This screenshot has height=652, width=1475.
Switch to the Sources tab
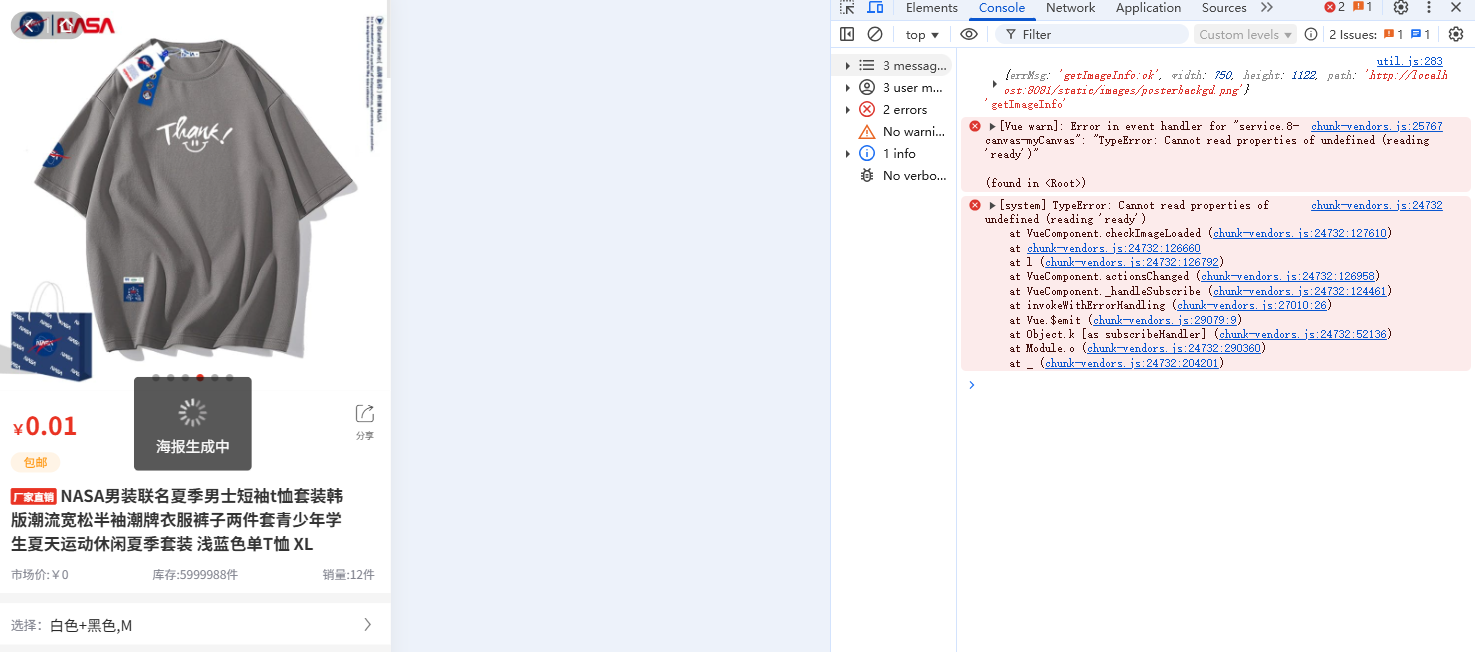point(1225,8)
